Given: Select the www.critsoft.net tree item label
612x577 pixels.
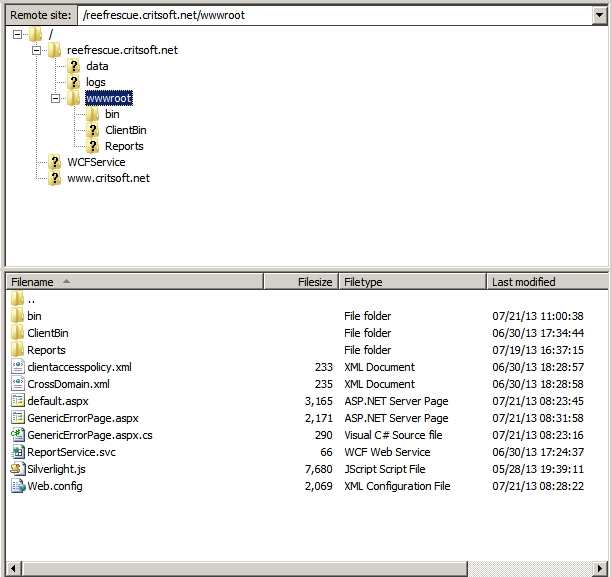Looking at the screenshot, I should pos(108,178).
